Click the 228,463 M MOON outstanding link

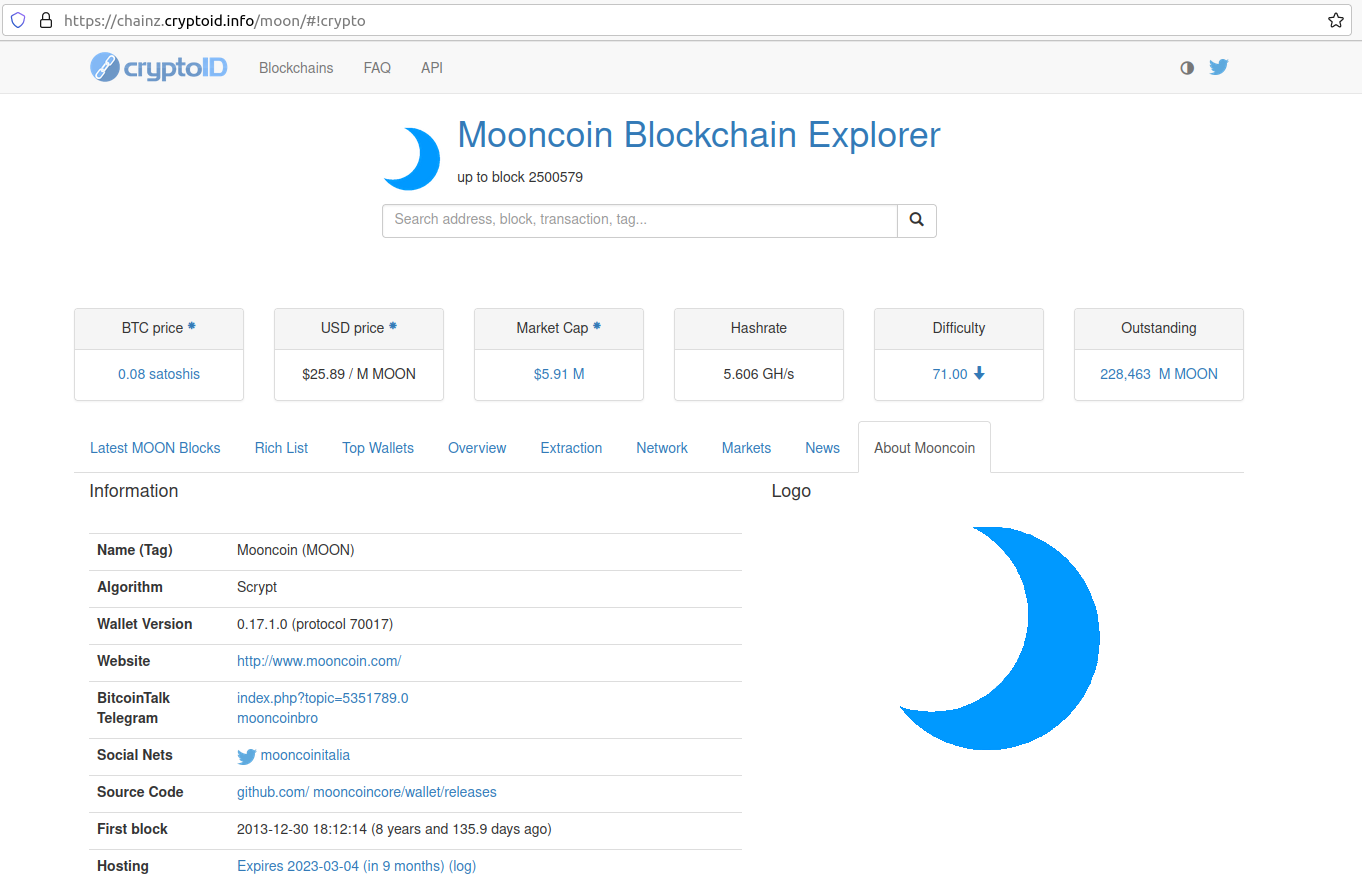point(1159,374)
